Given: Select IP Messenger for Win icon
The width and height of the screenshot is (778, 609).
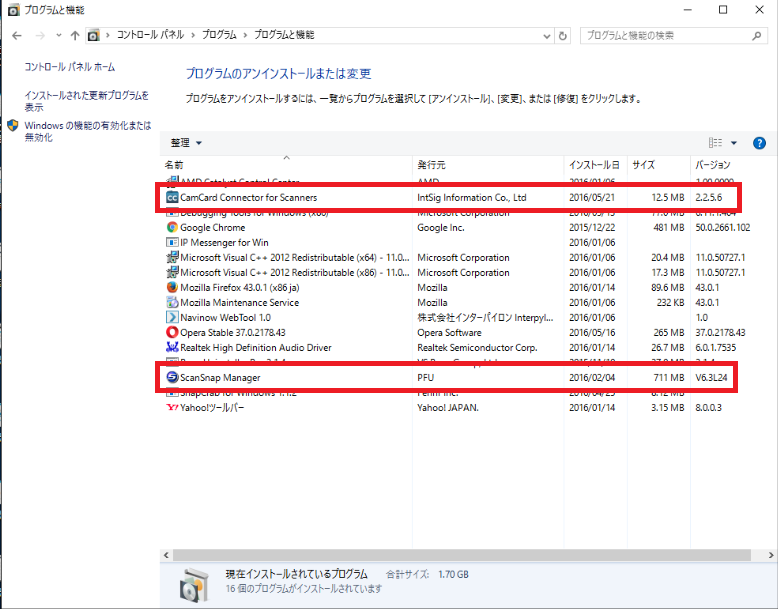Looking at the screenshot, I should point(172,242).
